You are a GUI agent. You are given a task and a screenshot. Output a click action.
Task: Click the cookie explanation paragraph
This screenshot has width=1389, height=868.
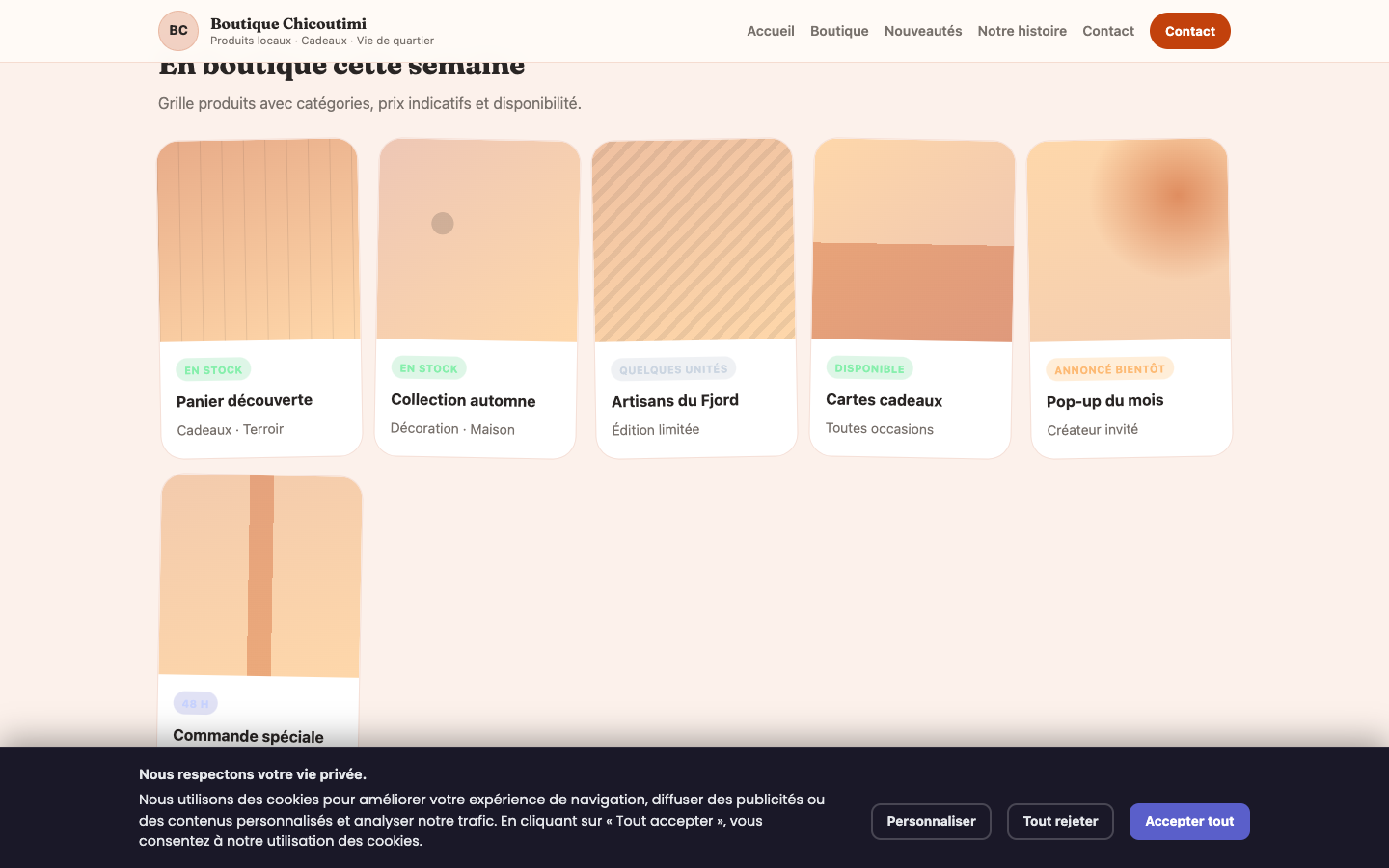pos(482,821)
